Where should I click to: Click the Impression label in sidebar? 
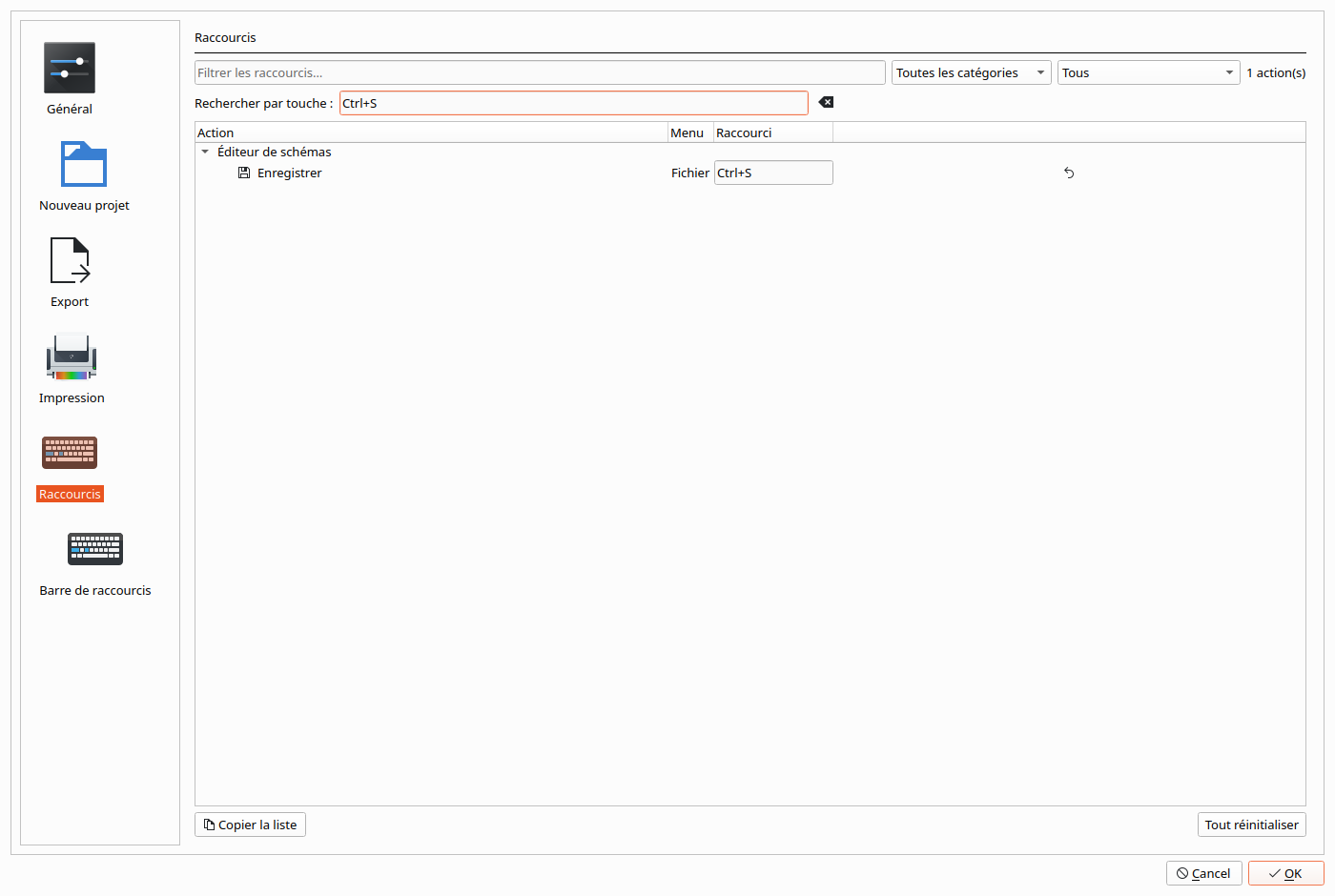pos(72,397)
